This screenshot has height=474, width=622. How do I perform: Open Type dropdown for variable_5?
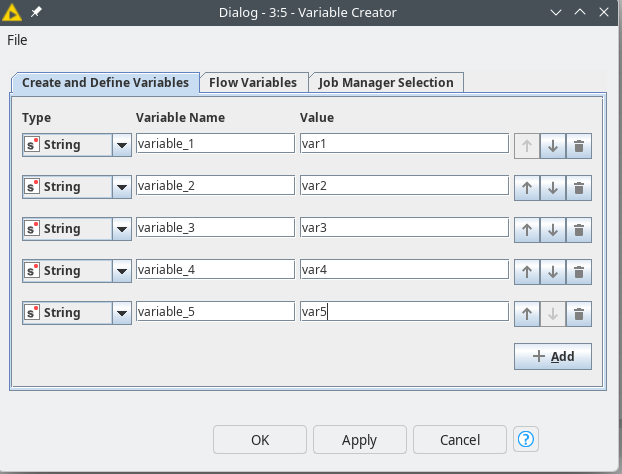pyautogui.click(x=121, y=313)
